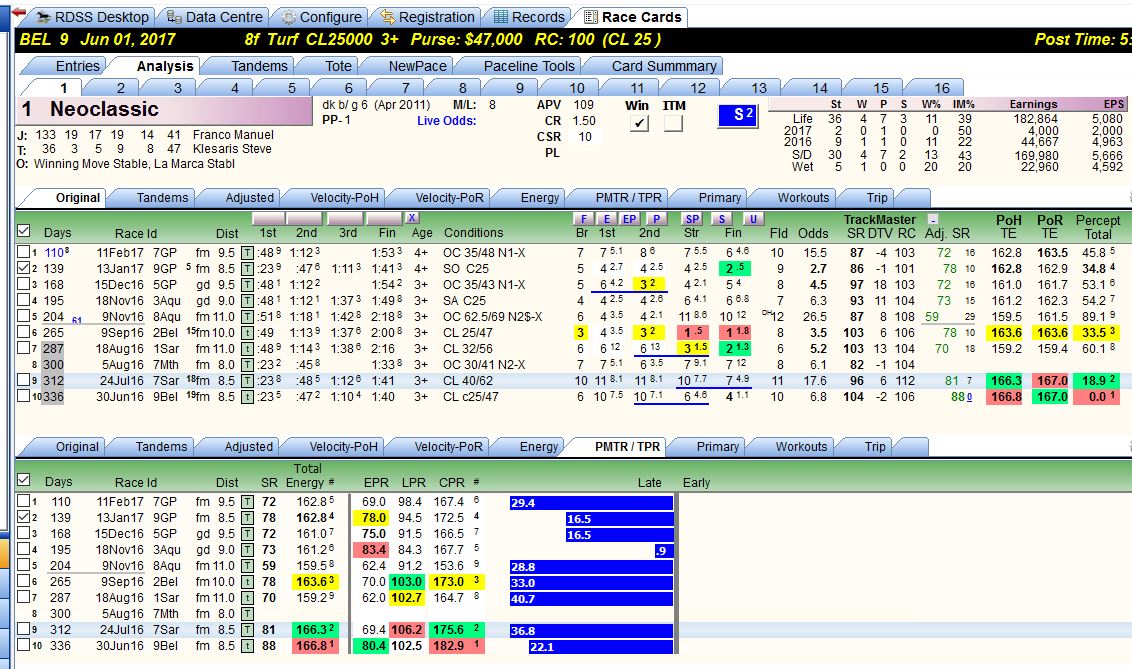
Task: Click horse name Neoclassic
Action: [104, 109]
